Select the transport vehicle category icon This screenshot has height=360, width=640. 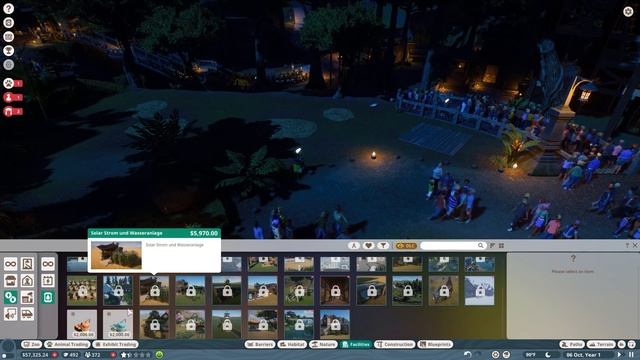tap(27, 314)
